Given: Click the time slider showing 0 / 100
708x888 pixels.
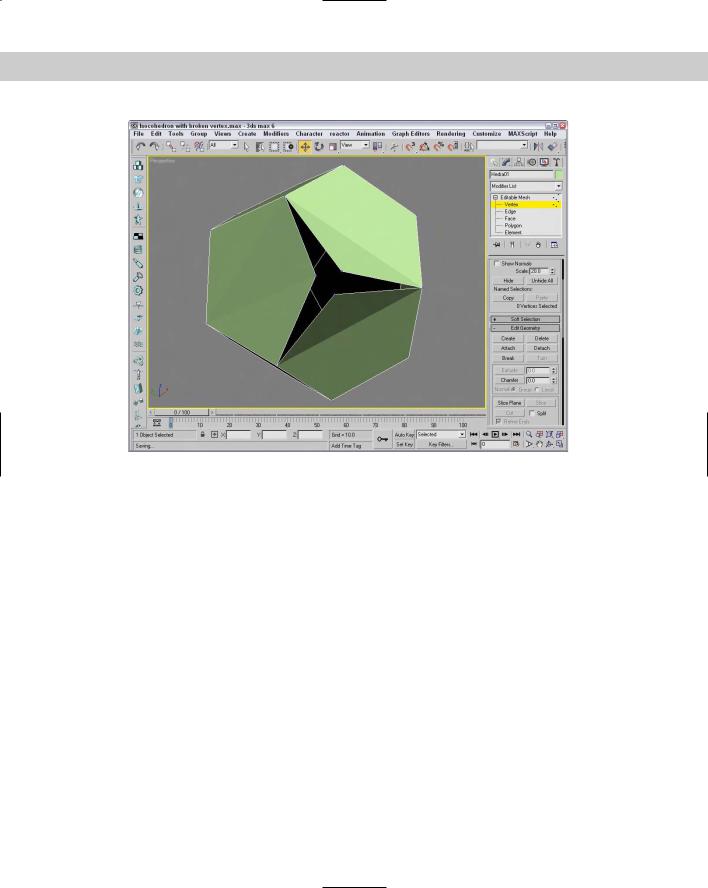Looking at the screenshot, I should [182, 412].
